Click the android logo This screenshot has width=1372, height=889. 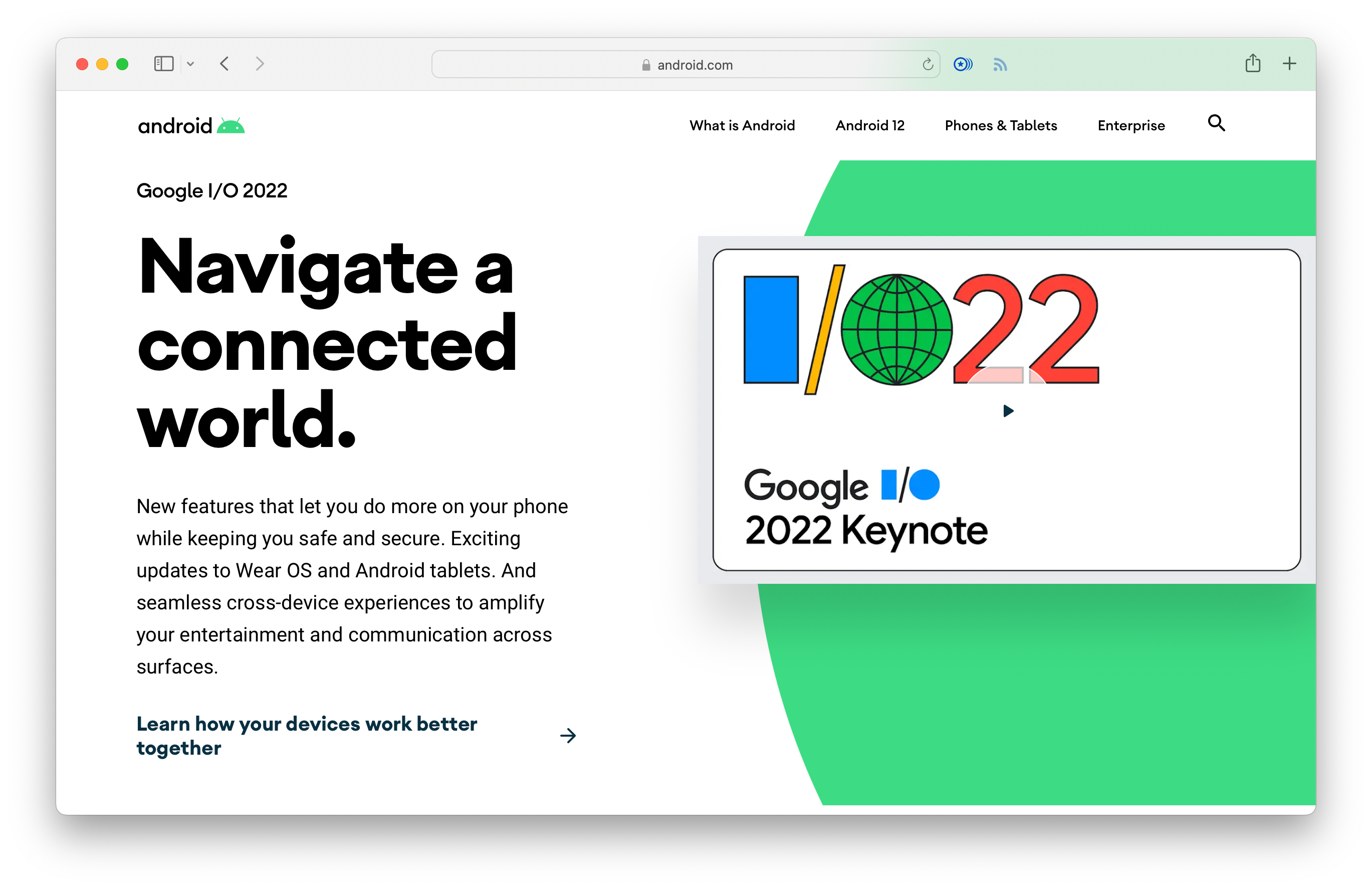pos(191,126)
